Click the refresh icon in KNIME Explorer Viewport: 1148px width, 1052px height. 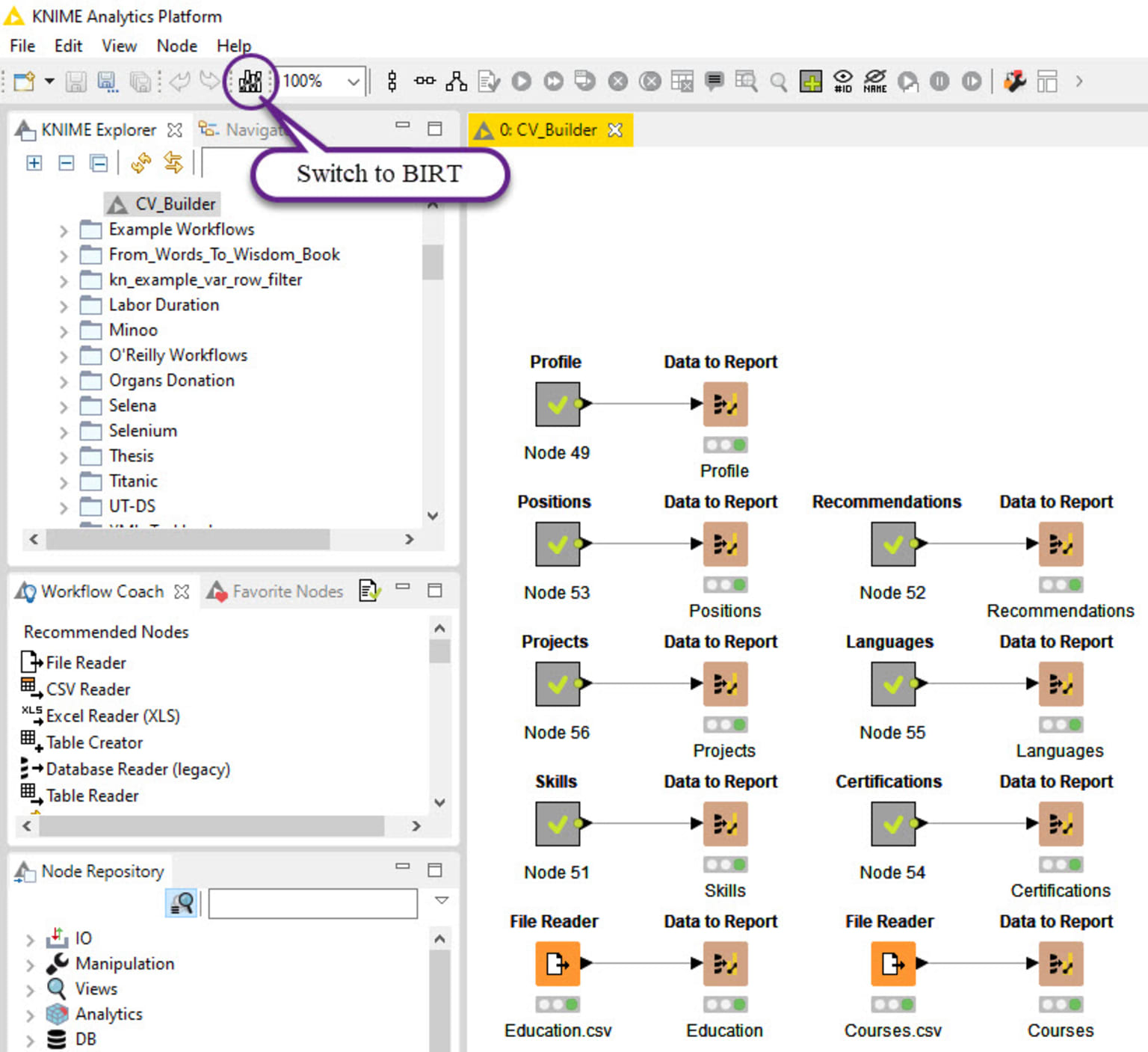click(141, 163)
